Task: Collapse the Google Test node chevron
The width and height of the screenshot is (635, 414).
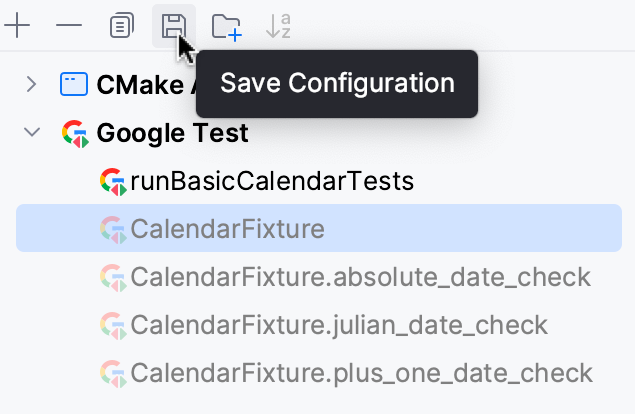Action: point(31,133)
